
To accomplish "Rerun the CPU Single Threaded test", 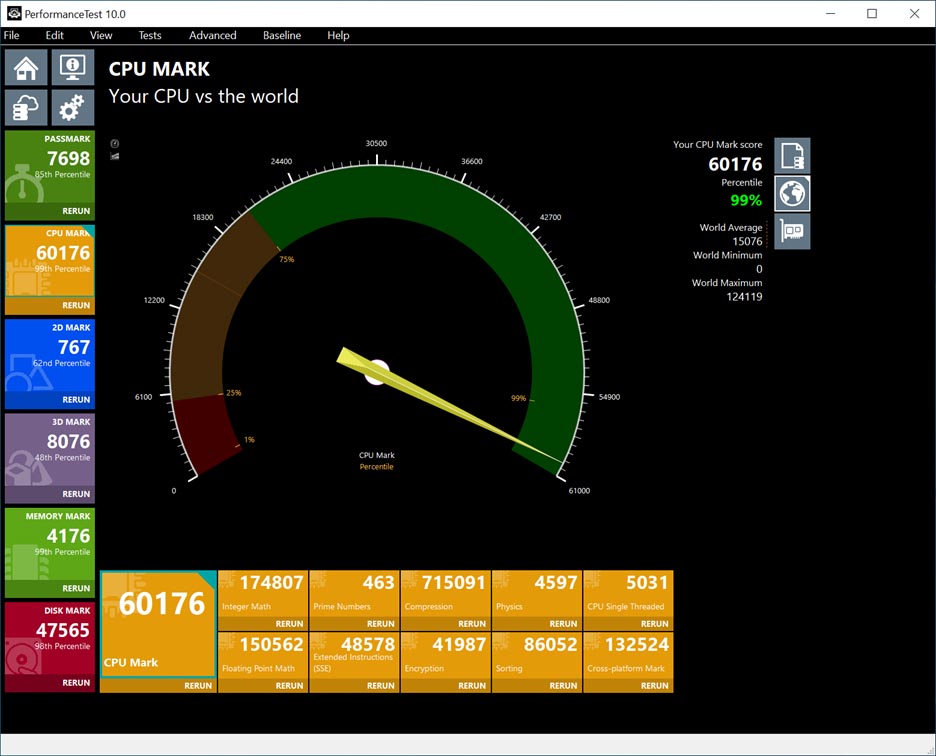I will click(654, 623).
